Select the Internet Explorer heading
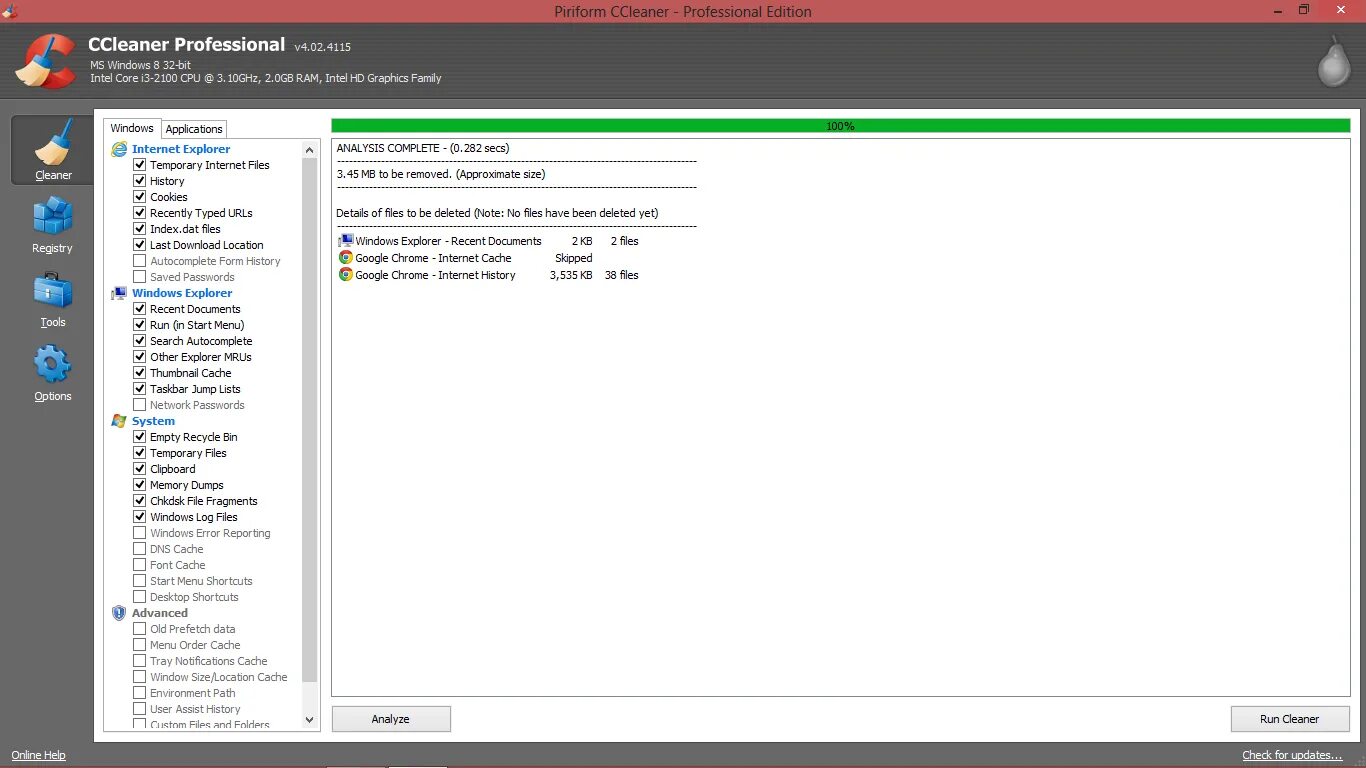Screen dimensions: 1366x768 click(181, 149)
